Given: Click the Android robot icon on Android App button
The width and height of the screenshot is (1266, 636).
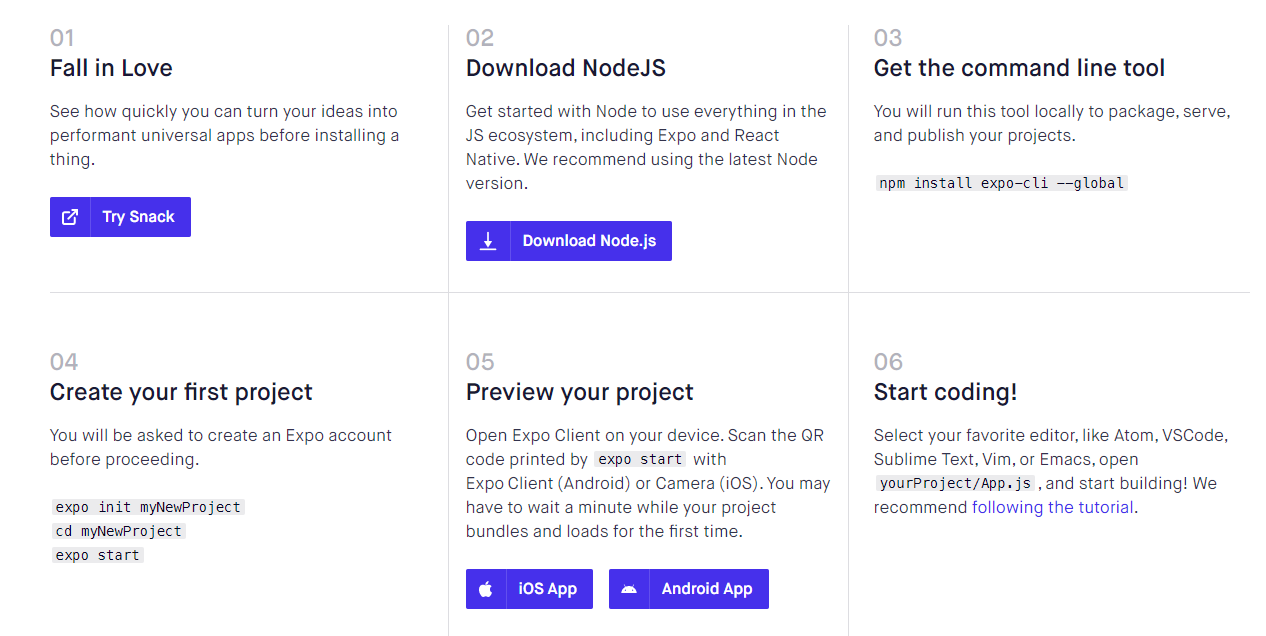Looking at the screenshot, I should click(x=628, y=589).
